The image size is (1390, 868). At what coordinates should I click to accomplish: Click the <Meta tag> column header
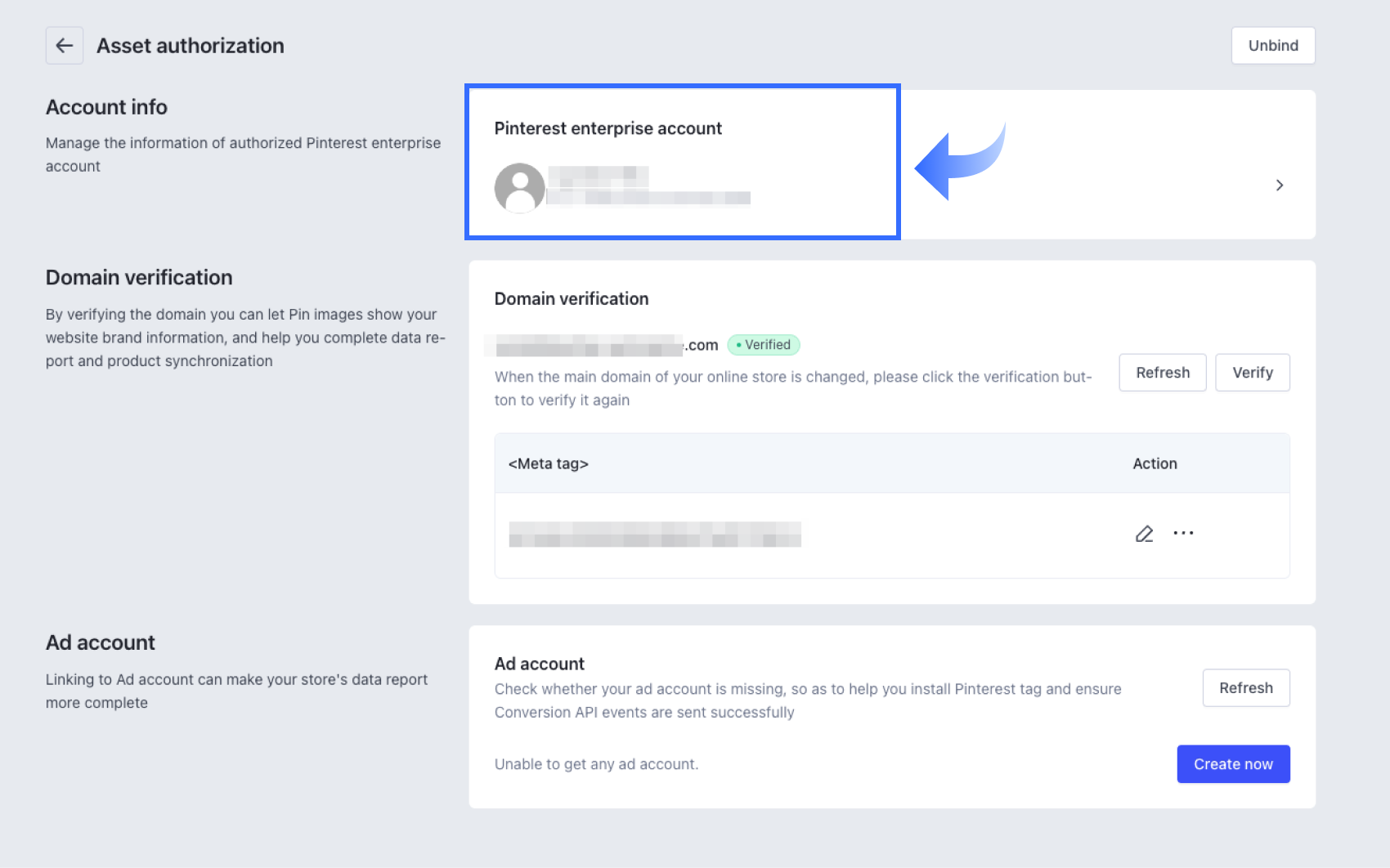[x=548, y=463]
